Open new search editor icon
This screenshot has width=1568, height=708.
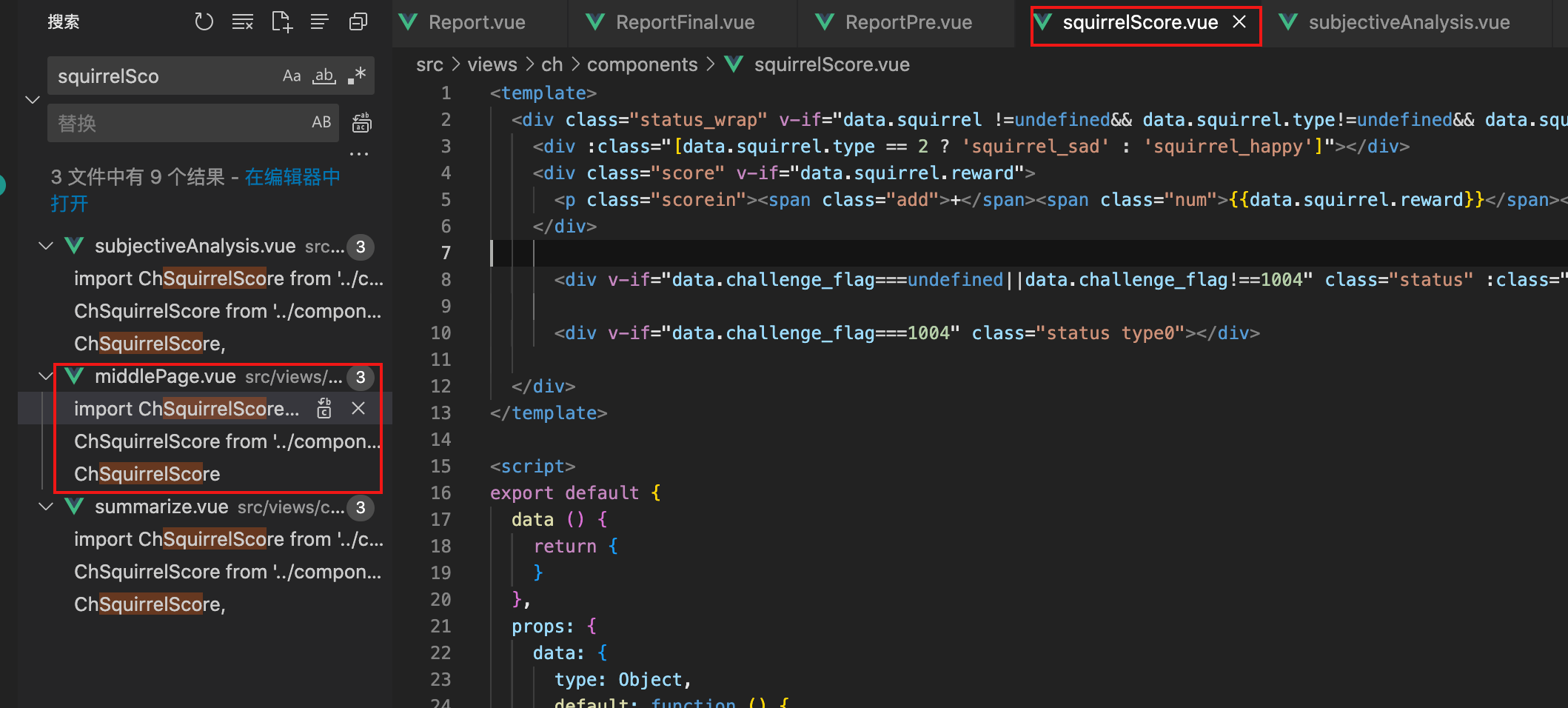point(281,22)
